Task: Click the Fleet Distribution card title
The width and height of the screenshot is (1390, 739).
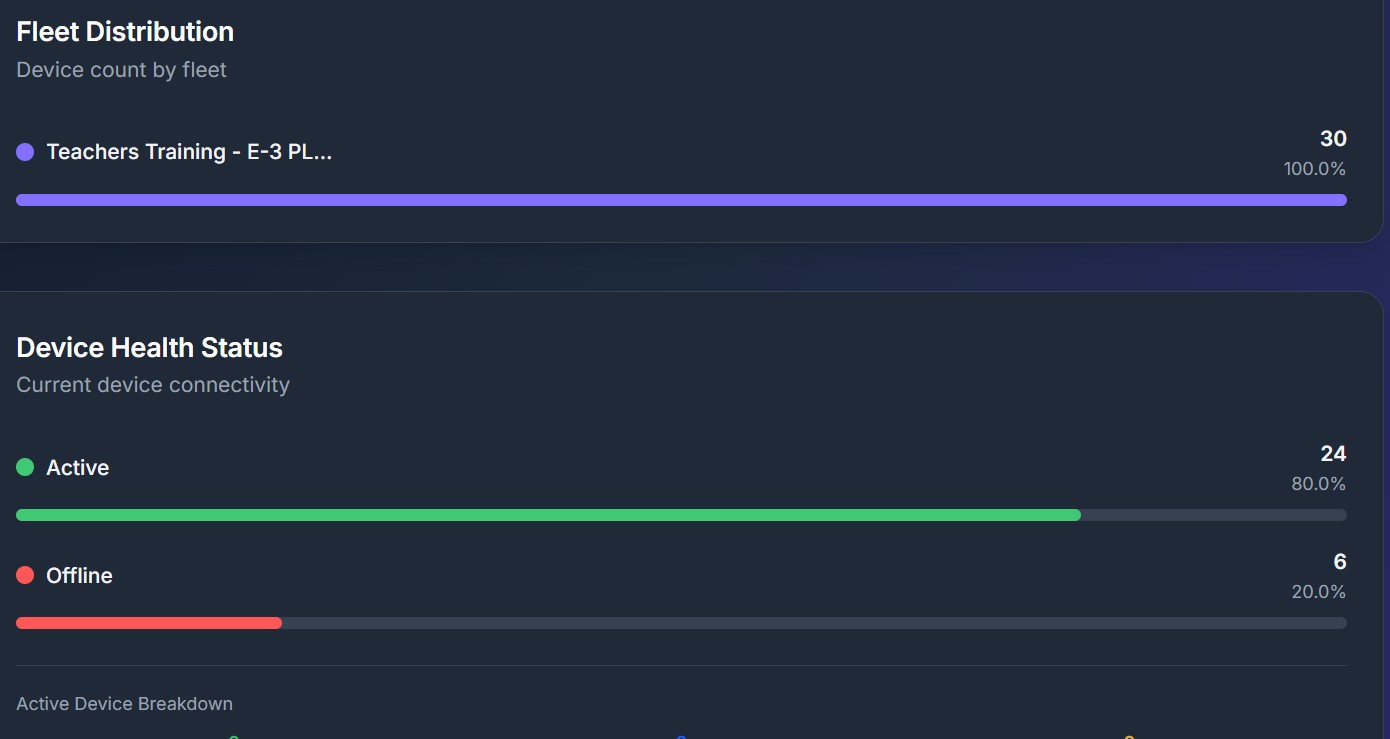Action: coord(124,31)
